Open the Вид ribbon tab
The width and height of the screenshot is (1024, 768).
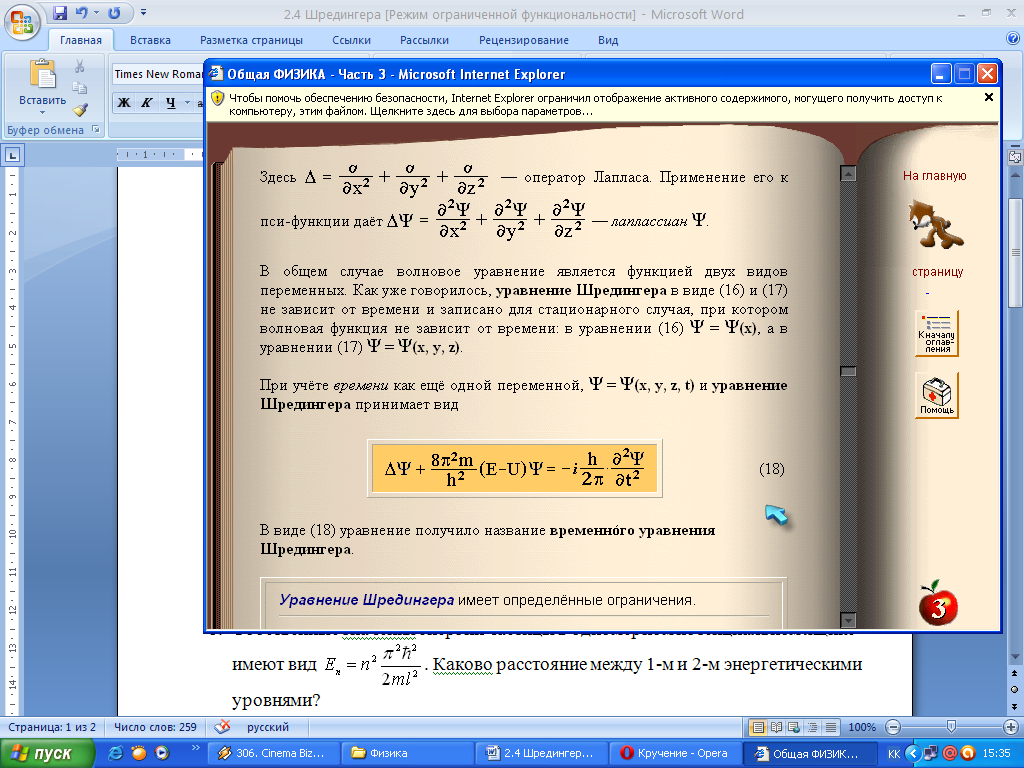click(608, 40)
